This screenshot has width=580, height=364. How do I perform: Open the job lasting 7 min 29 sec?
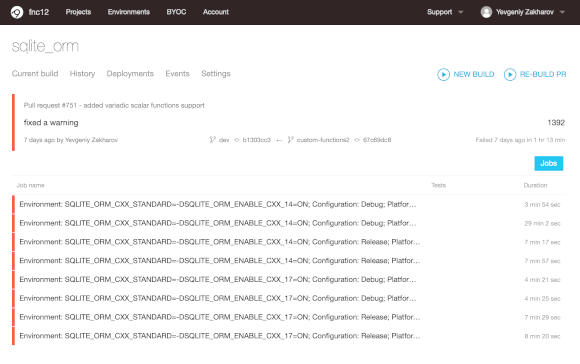[x=289, y=317]
